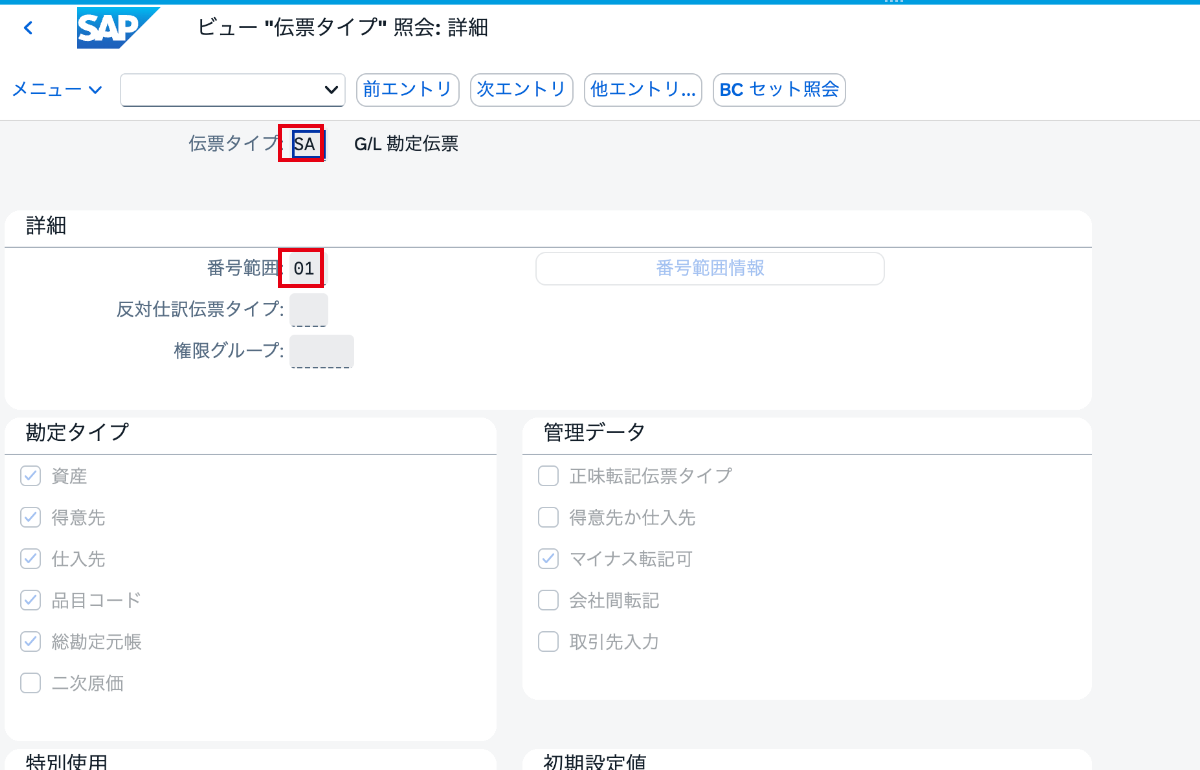Click the 勘定タイプ section header
The width and height of the screenshot is (1200, 770).
coord(77,432)
